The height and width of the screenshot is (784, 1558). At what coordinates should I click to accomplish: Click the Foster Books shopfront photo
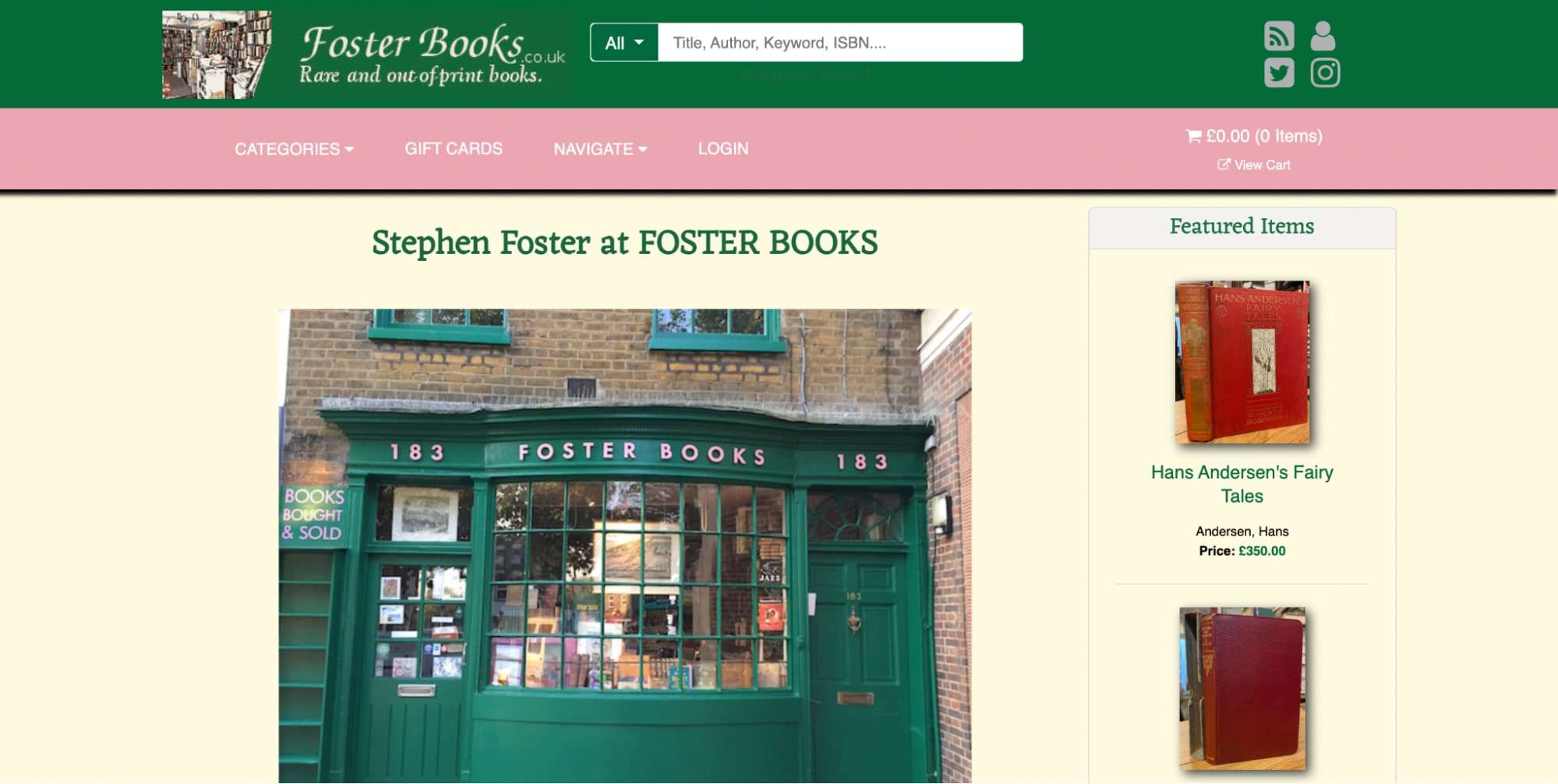[x=625, y=546]
